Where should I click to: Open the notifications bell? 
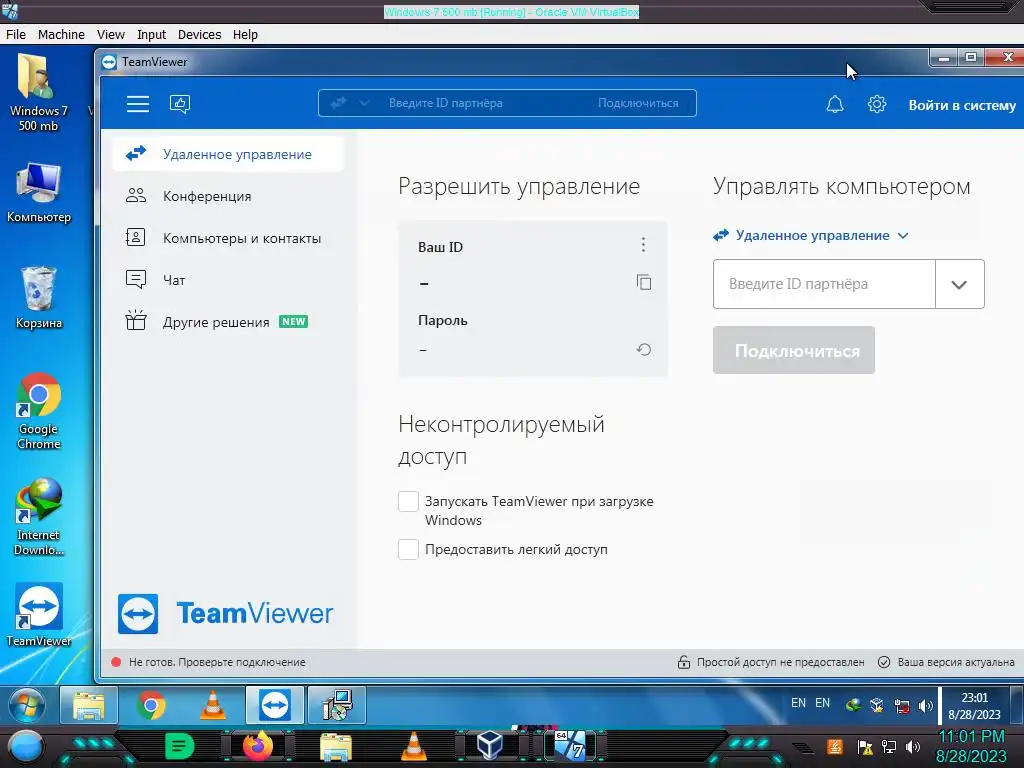pos(835,104)
